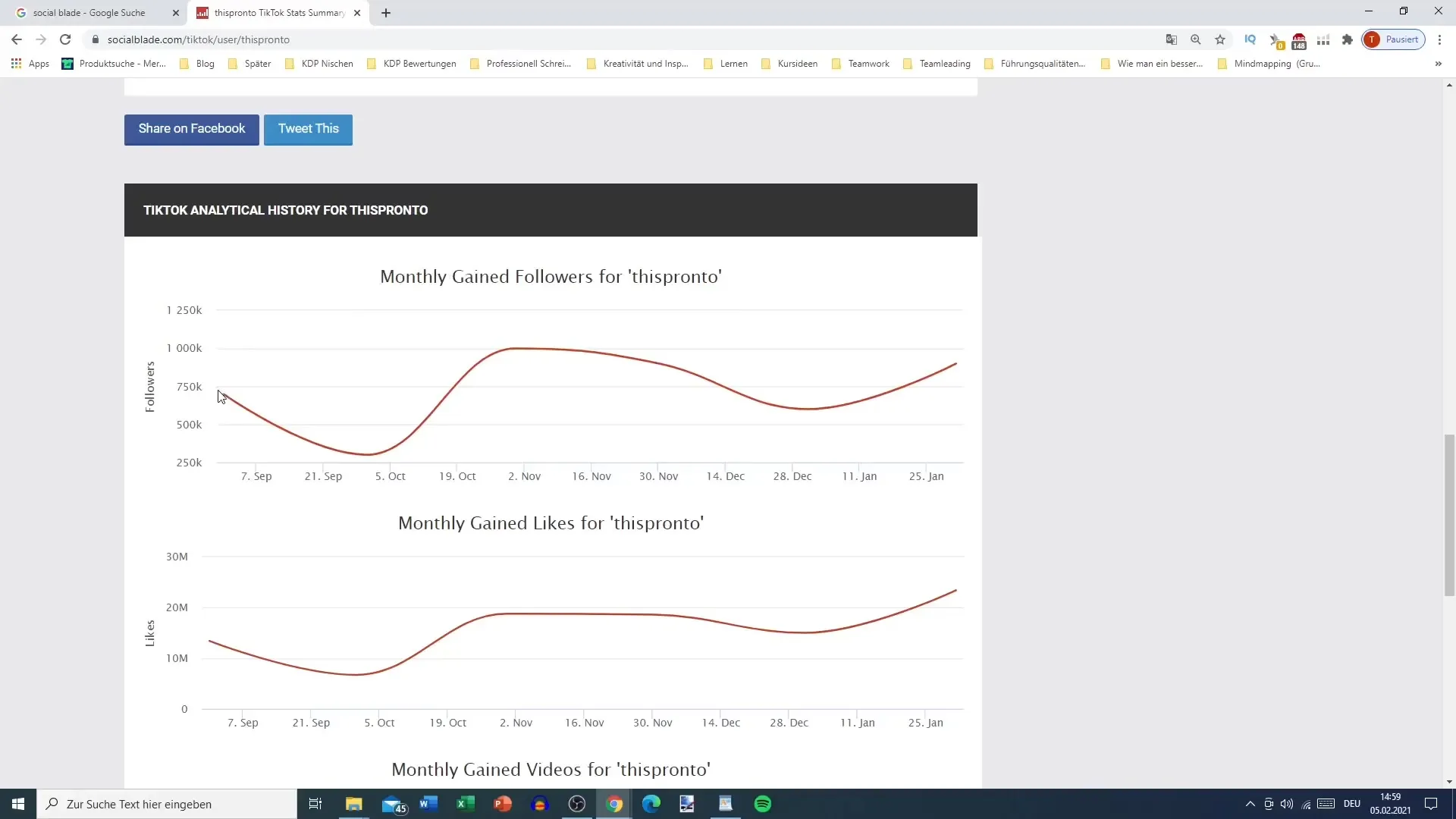Open the Apps shortcut in bookmarks bar

coord(30,64)
